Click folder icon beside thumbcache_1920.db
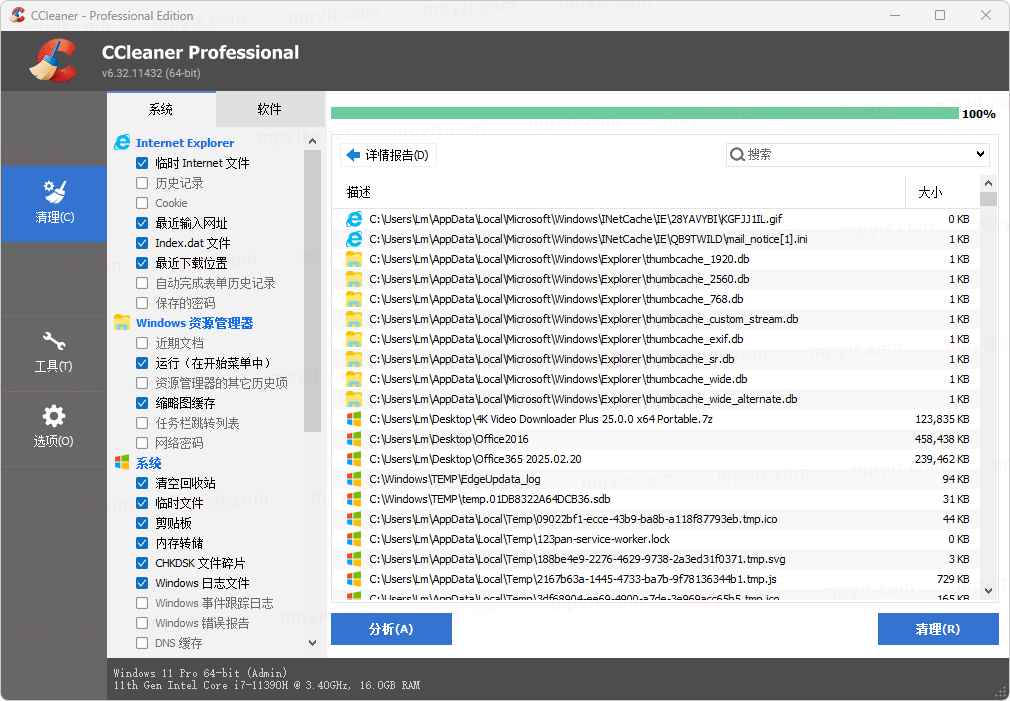Image resolution: width=1010 pixels, height=701 pixels. pyautogui.click(x=354, y=259)
